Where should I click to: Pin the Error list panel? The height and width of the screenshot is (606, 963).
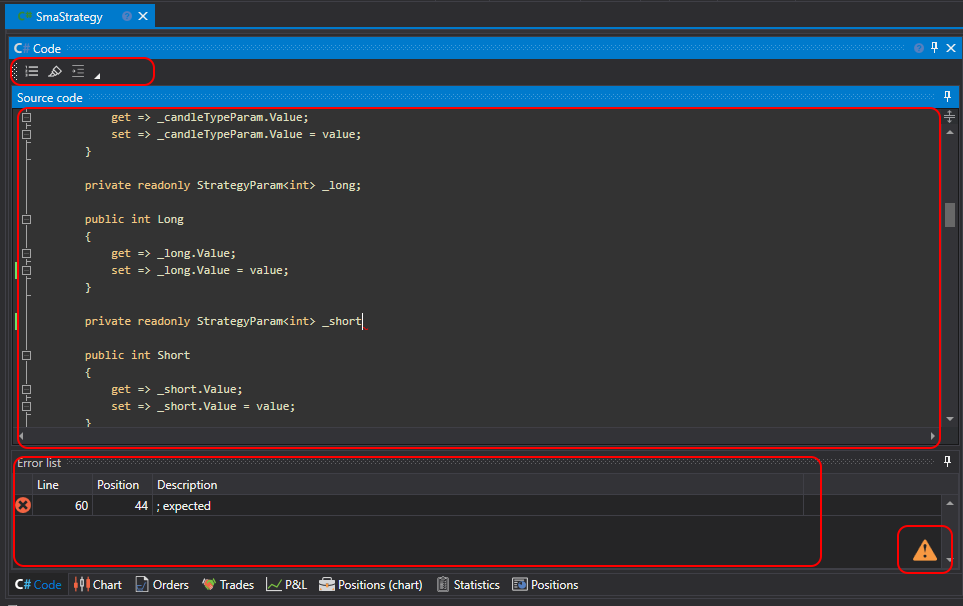pos(947,461)
